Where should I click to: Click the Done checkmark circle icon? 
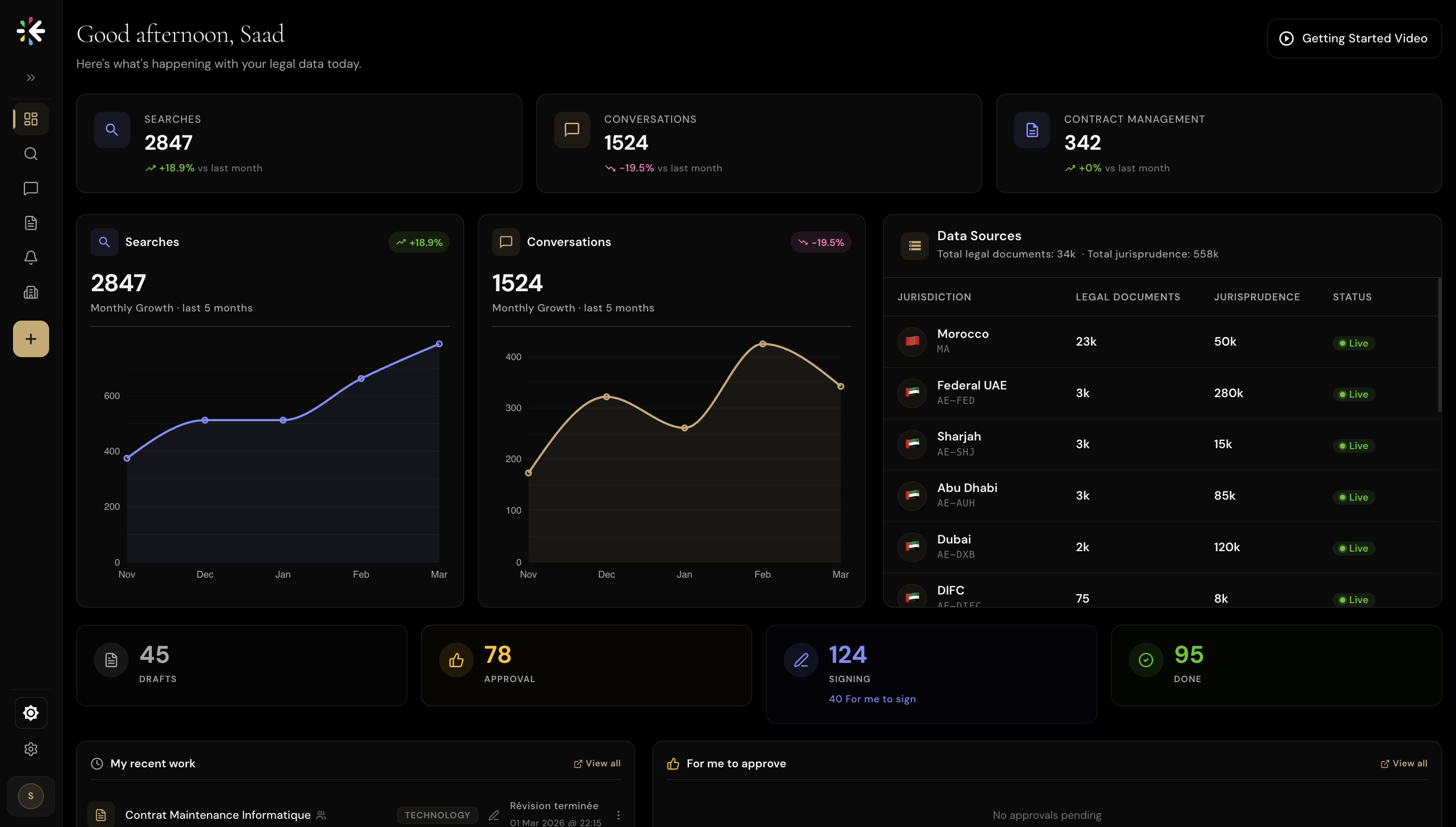(x=1146, y=660)
